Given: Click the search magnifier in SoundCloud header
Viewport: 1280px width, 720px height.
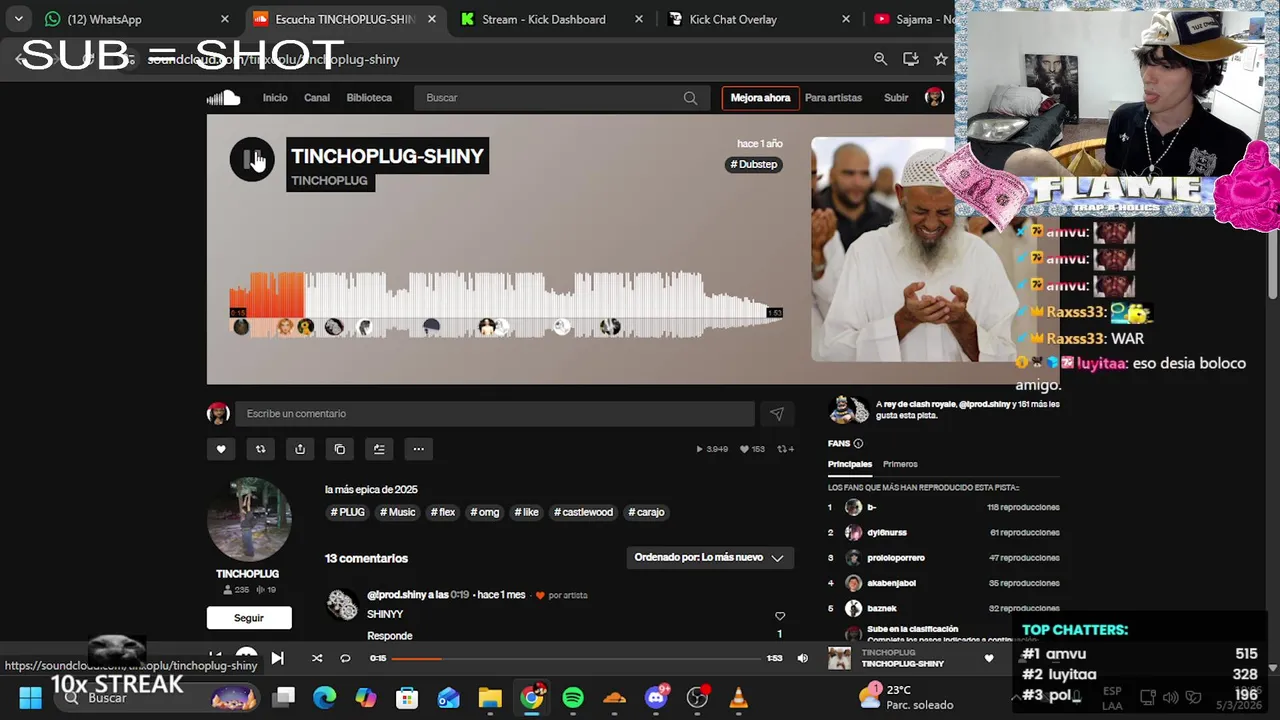Looking at the screenshot, I should tap(690, 98).
